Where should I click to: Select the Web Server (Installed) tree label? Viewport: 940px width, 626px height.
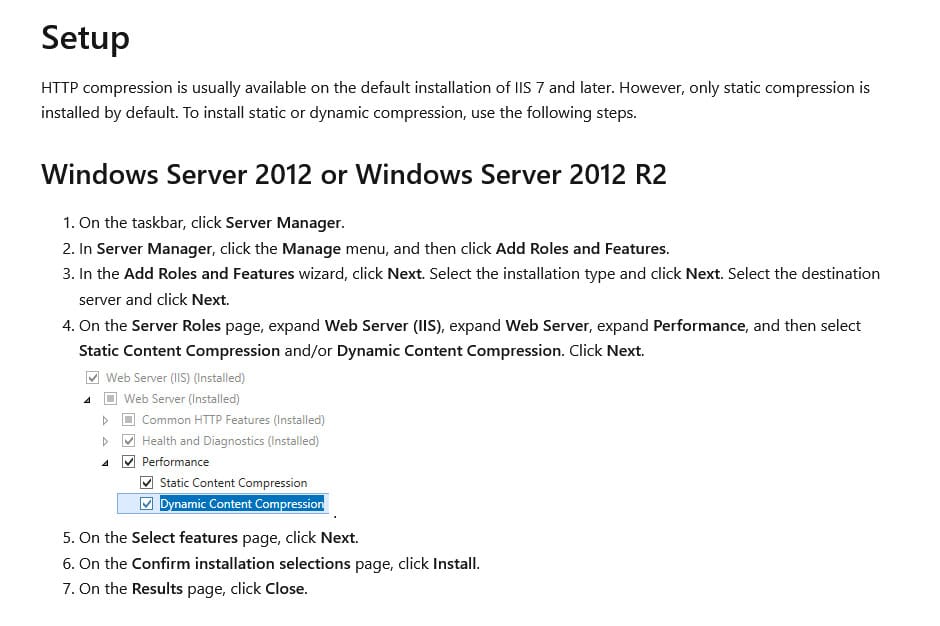[181, 399]
